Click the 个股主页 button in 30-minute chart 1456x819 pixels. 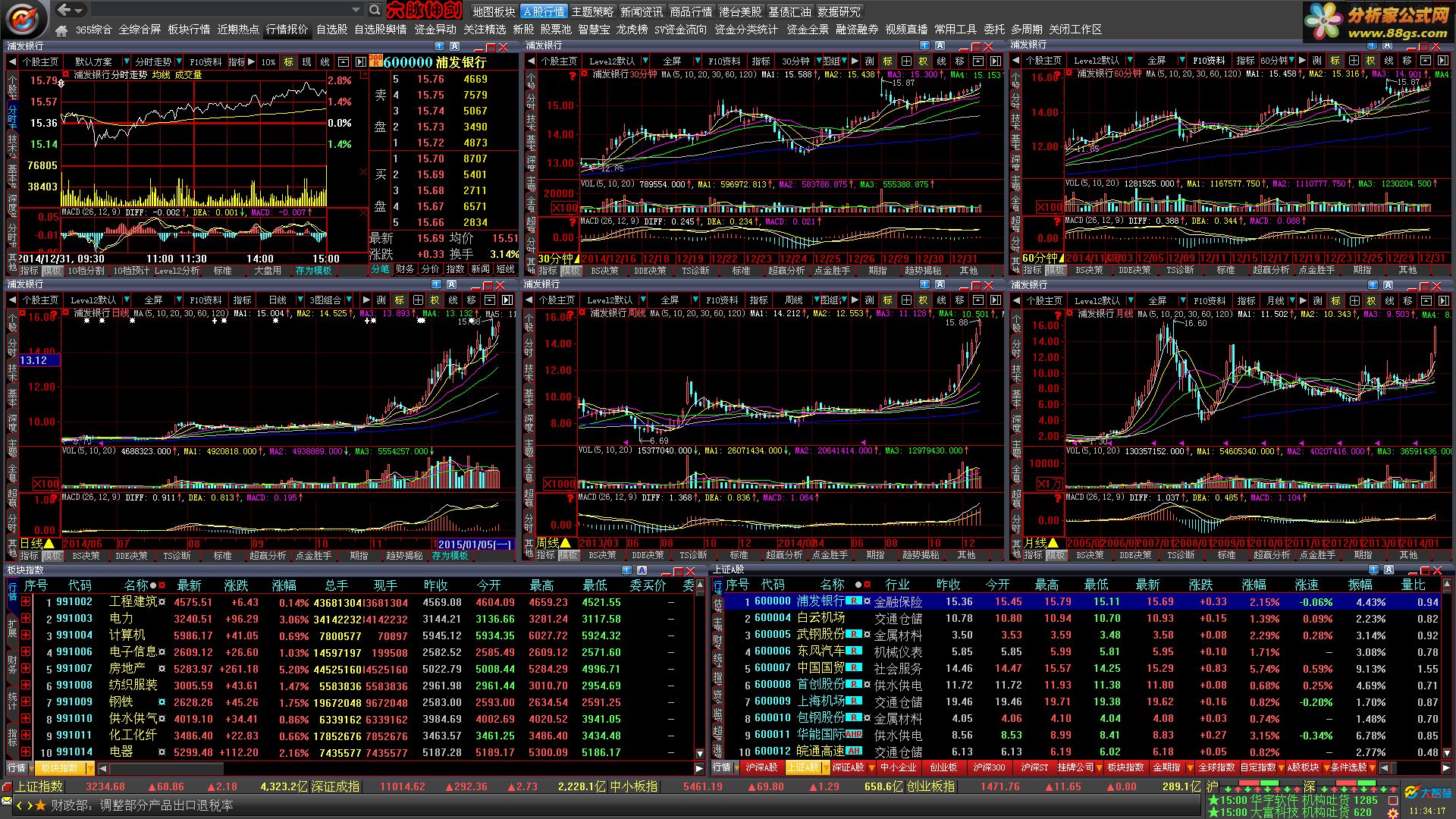(x=558, y=61)
